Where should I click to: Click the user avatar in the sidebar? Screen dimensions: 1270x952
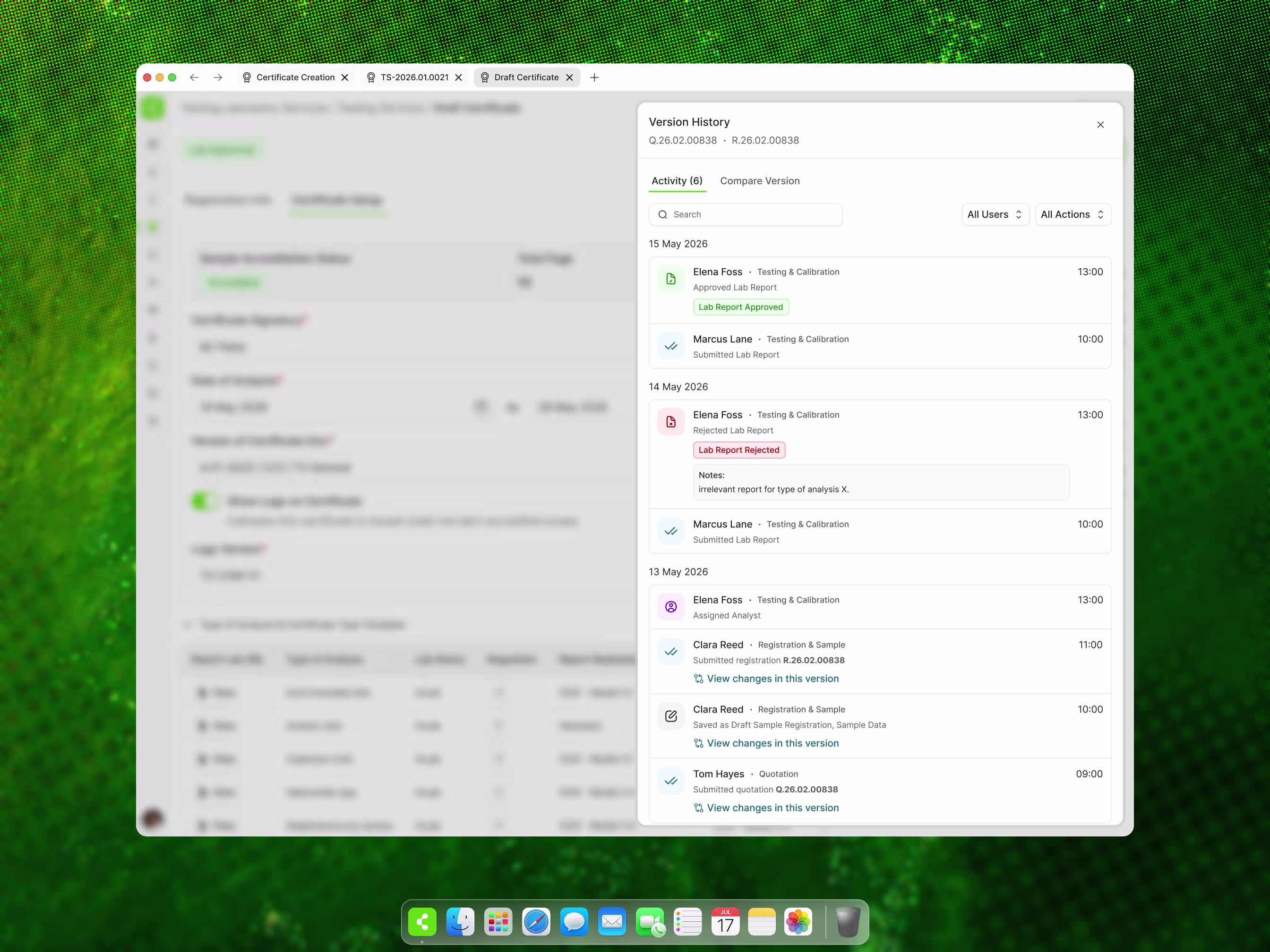pos(152,818)
